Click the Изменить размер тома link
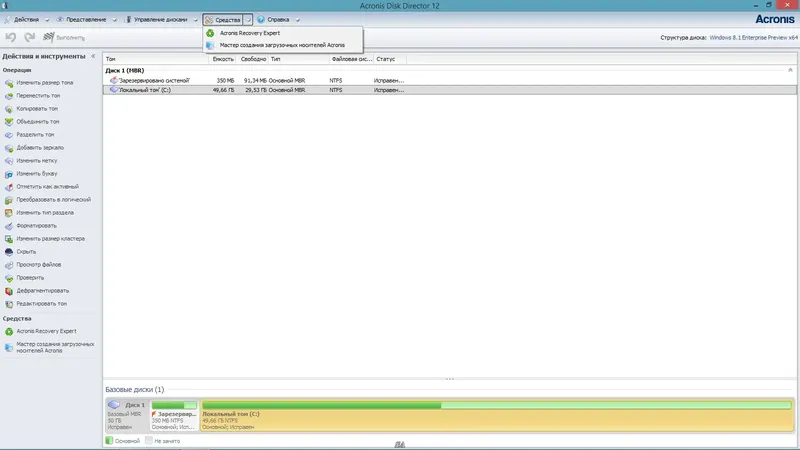This screenshot has width=800, height=450. (x=44, y=83)
